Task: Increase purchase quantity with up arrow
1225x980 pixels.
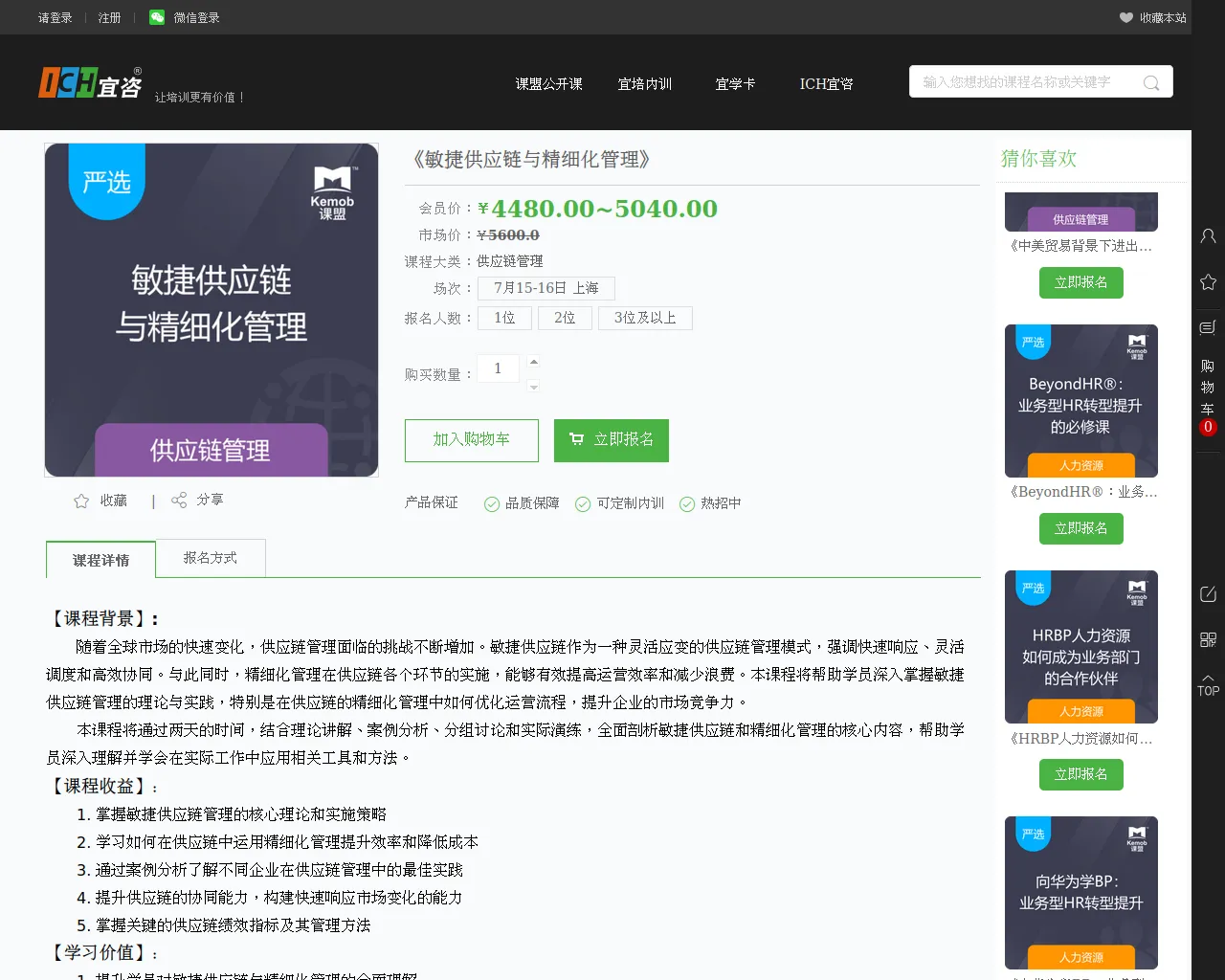Action: click(x=534, y=361)
